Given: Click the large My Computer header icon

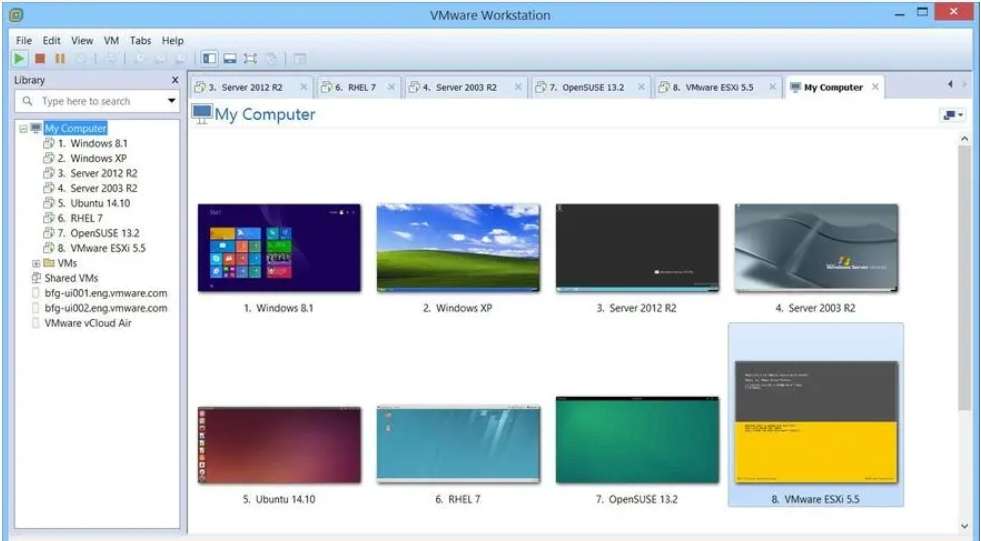Looking at the screenshot, I should [x=202, y=114].
